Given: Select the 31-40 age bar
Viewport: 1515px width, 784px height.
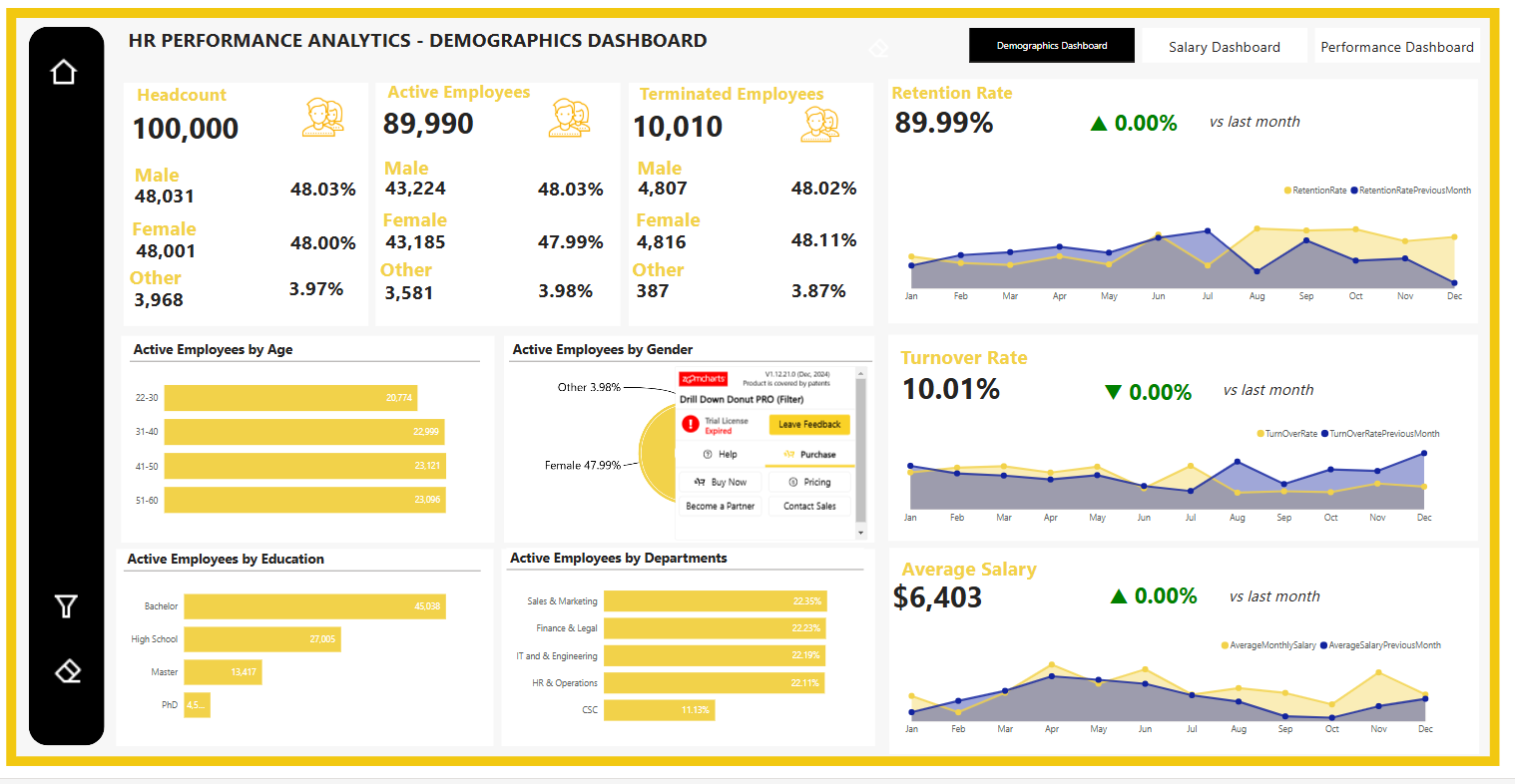Looking at the screenshot, I should (x=304, y=432).
